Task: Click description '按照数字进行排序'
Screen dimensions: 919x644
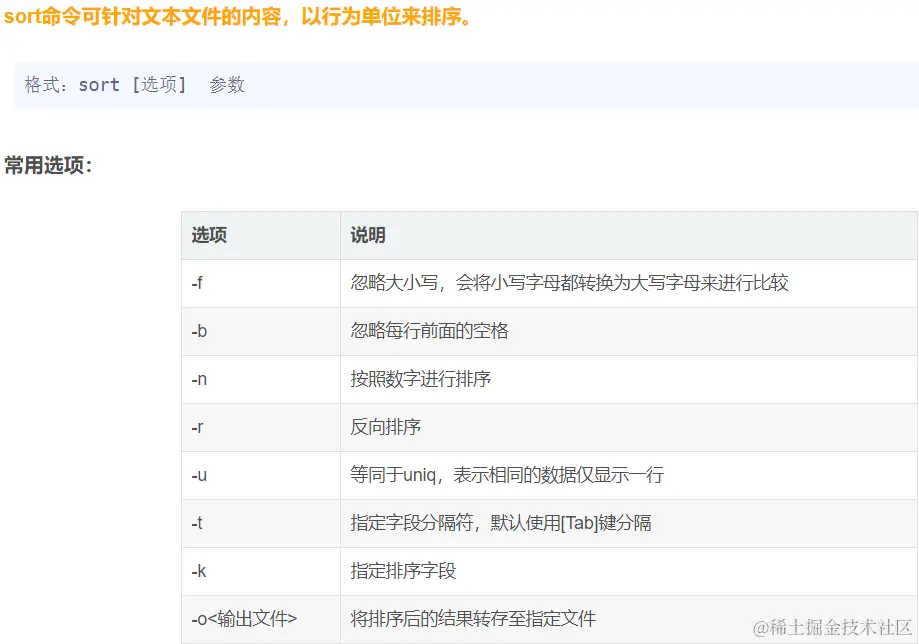Action: (x=420, y=379)
